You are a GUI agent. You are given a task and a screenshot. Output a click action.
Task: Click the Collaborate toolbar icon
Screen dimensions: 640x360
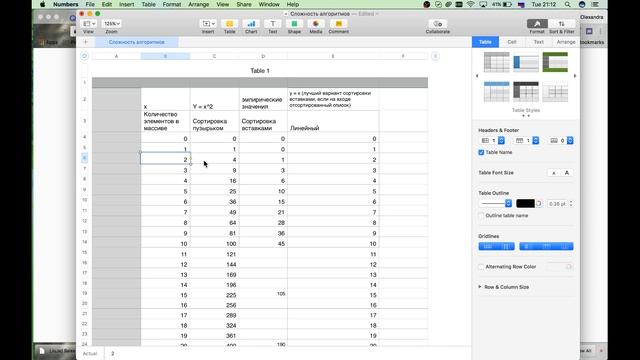(438, 24)
